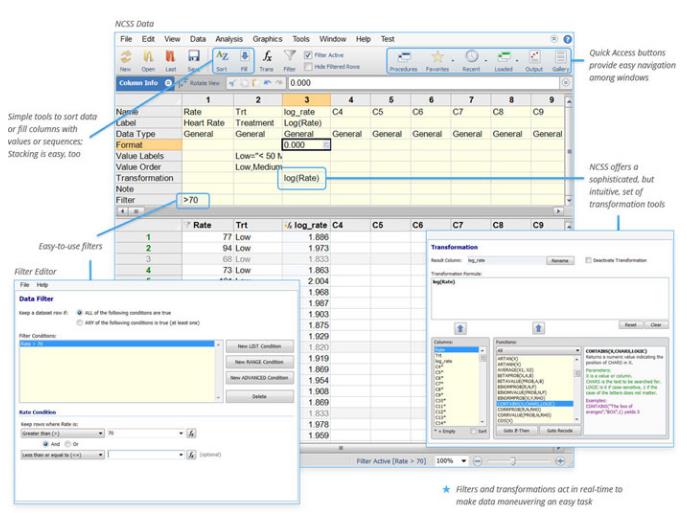
Task: Open the Trans fx tool
Action: pyautogui.click(x=267, y=56)
